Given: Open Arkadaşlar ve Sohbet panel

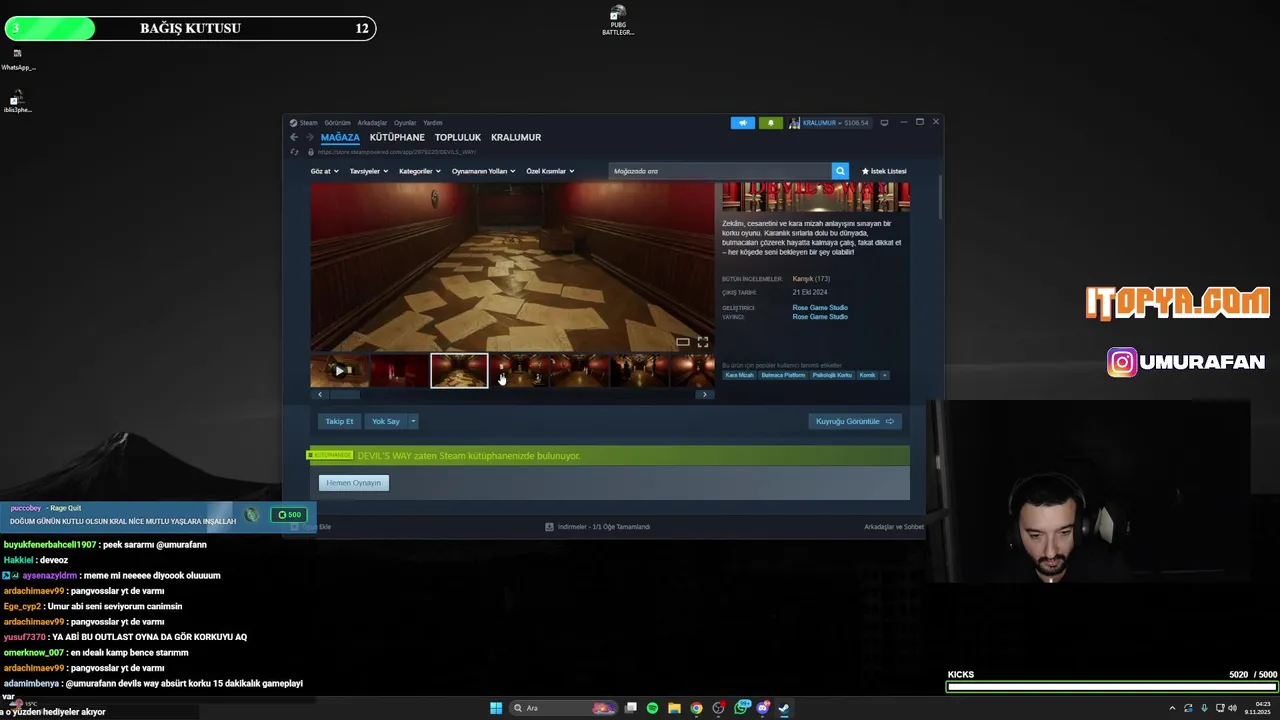Looking at the screenshot, I should point(894,527).
